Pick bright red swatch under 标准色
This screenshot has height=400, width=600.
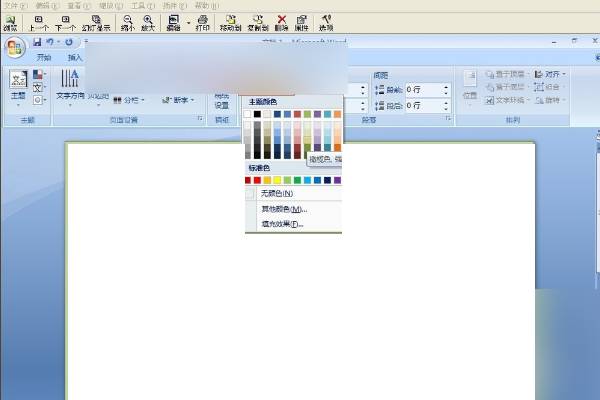point(257,180)
